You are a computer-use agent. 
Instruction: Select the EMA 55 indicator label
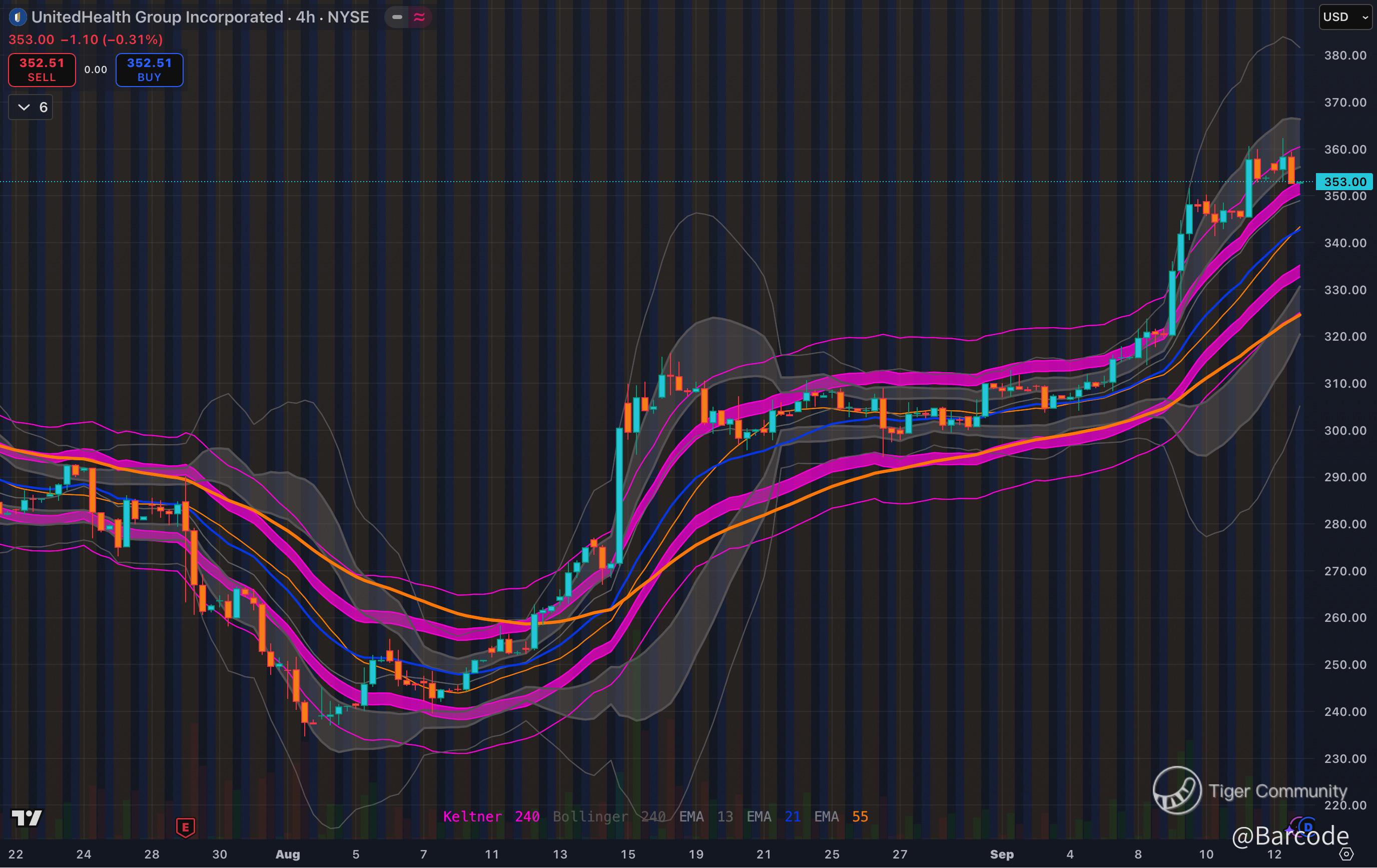pos(841,816)
